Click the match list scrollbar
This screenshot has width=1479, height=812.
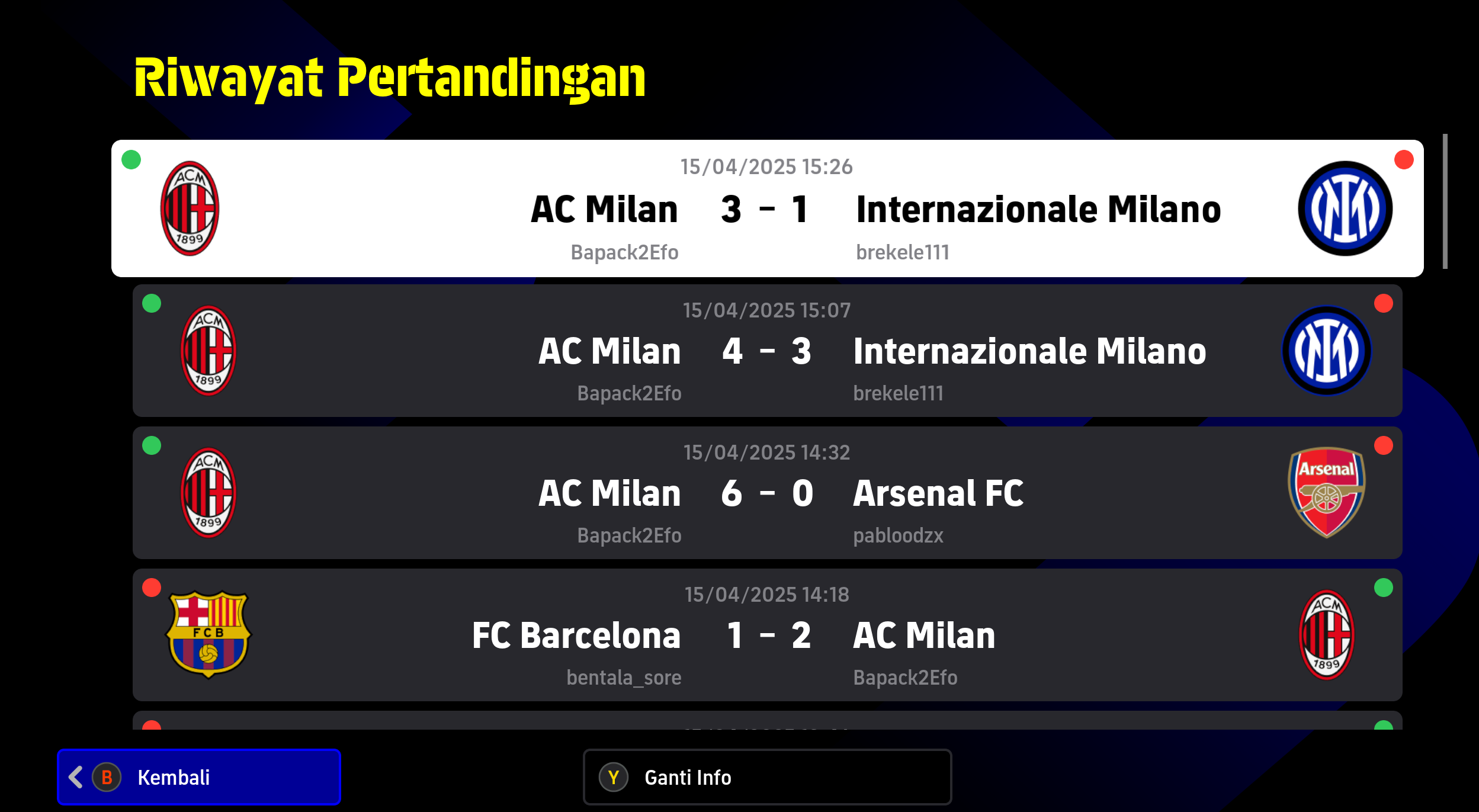coord(1445,201)
